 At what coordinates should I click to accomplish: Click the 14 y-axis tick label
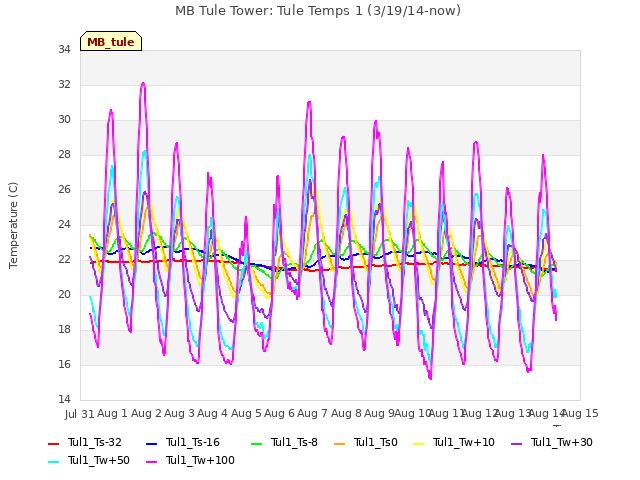pos(64,400)
